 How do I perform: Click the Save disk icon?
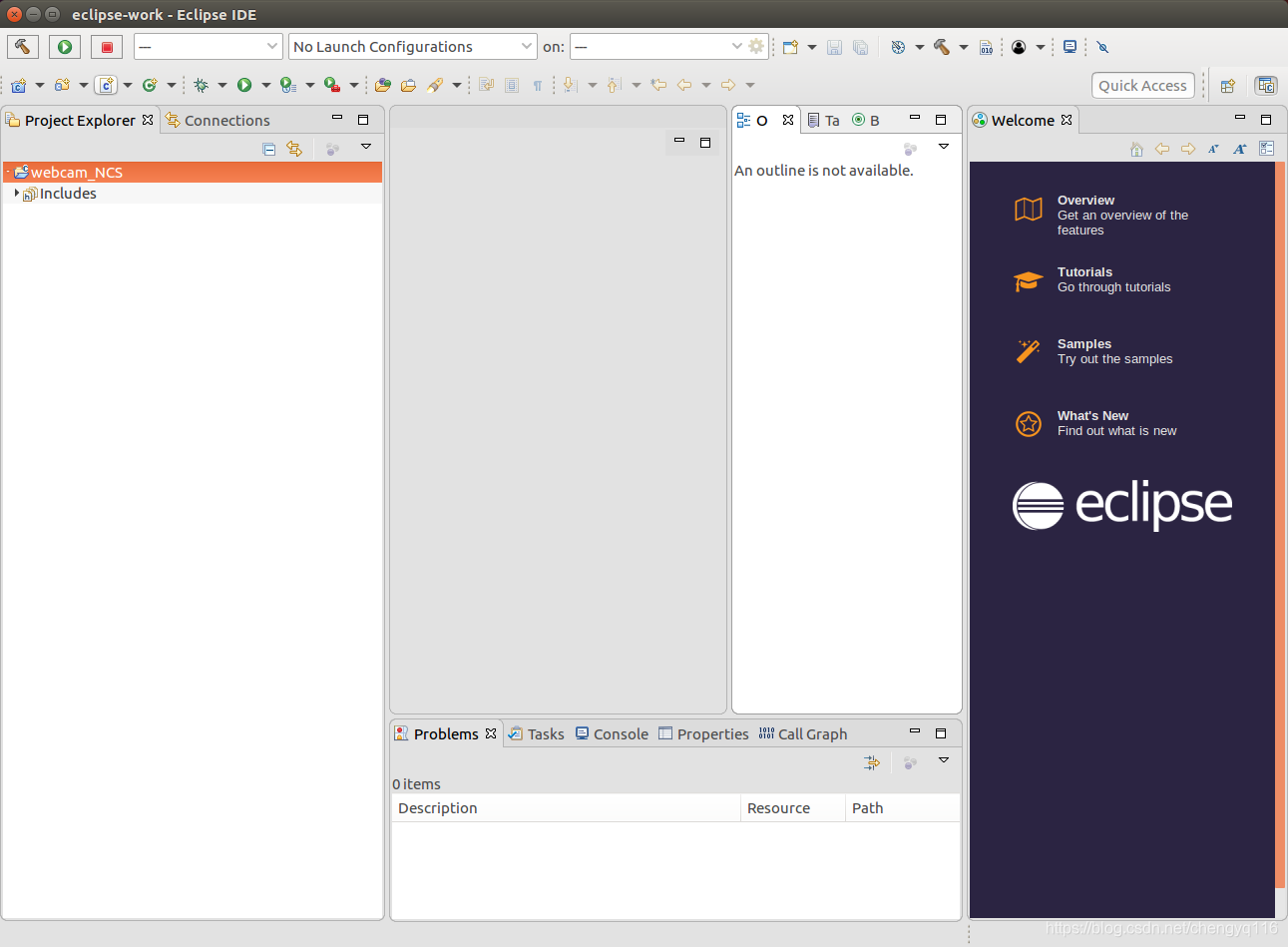pos(835,47)
